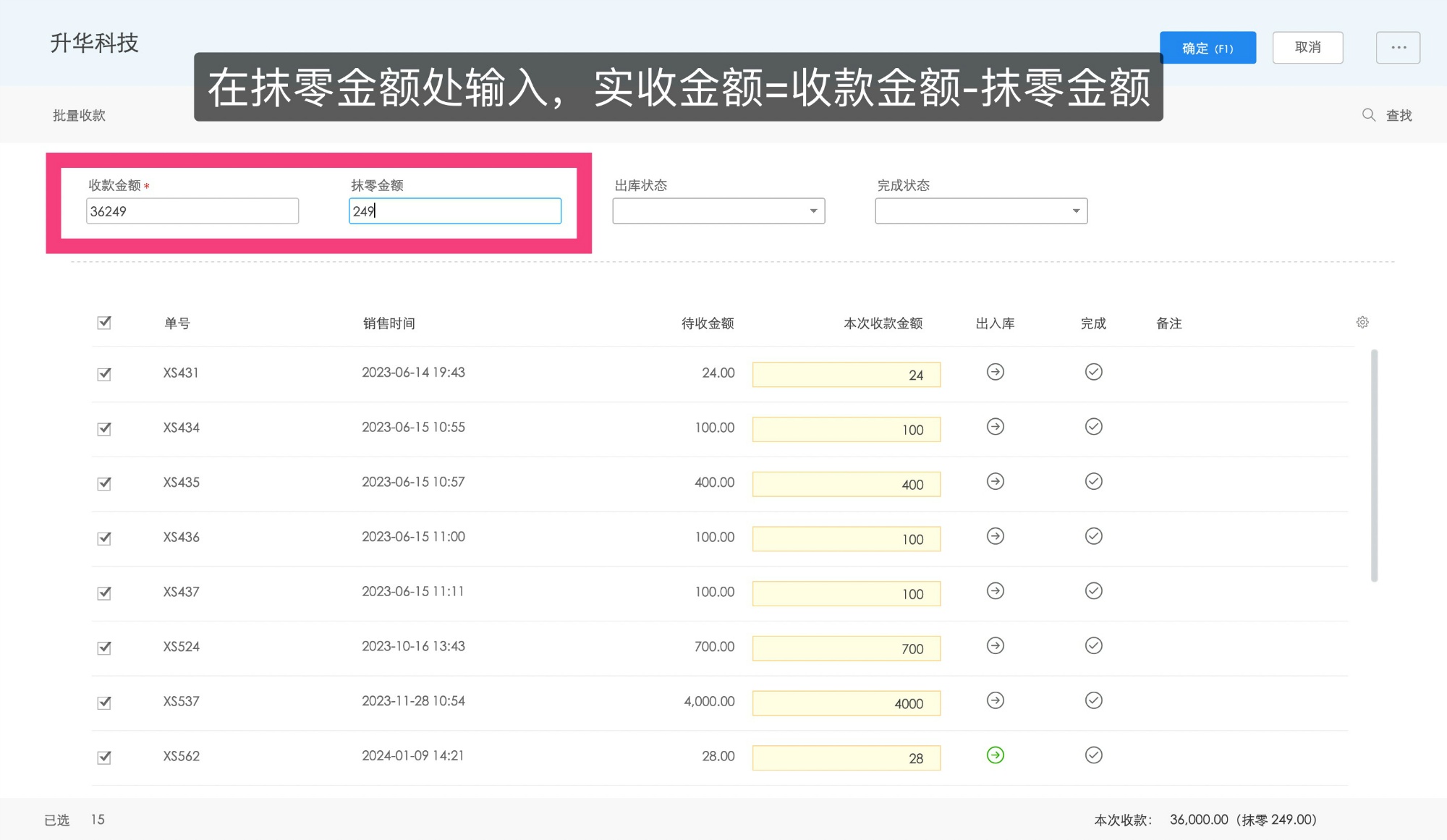The height and width of the screenshot is (840, 1447).
Task: Open the 出库状态 dropdown
Action: tap(718, 211)
